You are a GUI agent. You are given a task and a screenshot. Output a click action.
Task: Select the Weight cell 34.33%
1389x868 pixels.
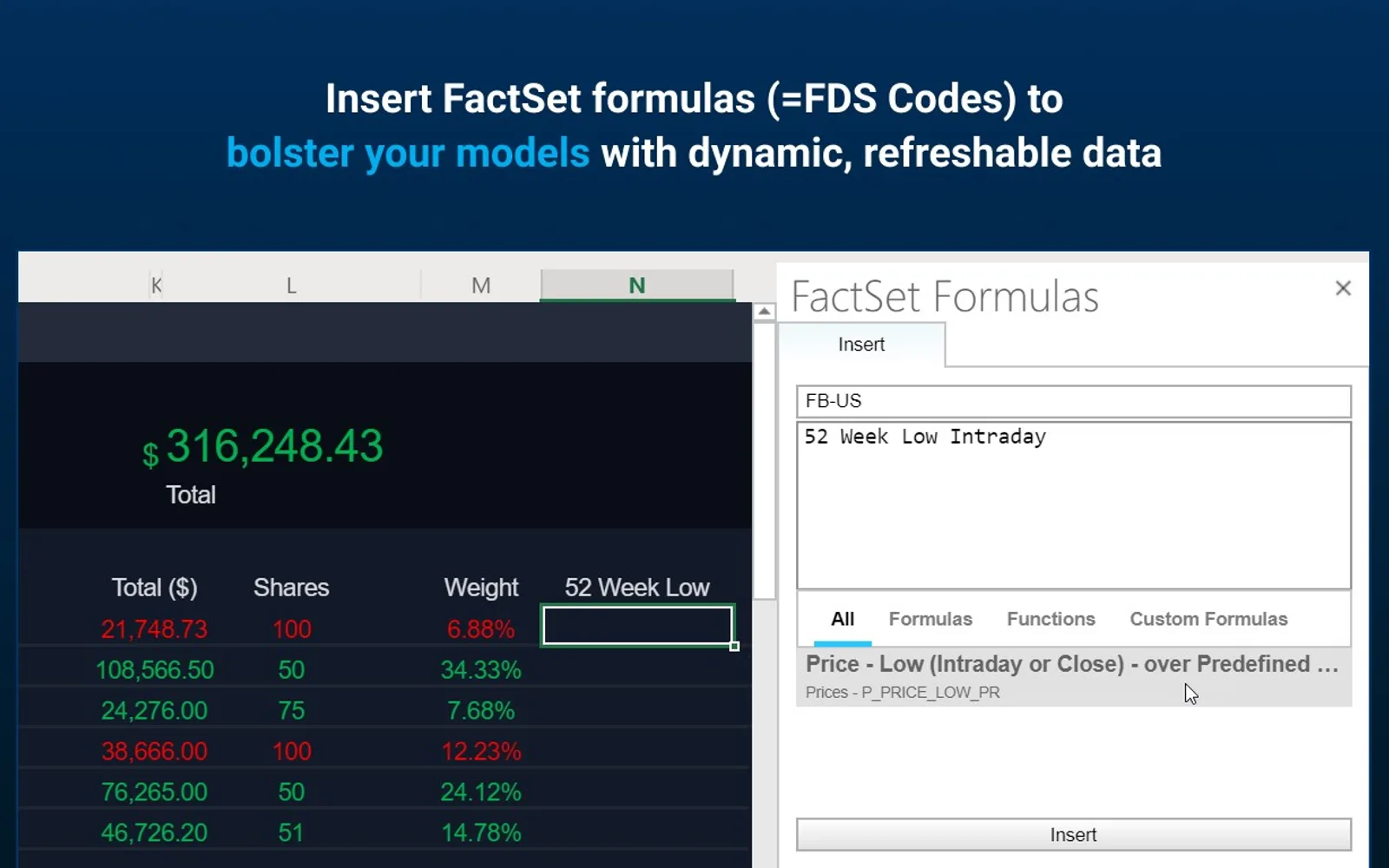click(481, 670)
